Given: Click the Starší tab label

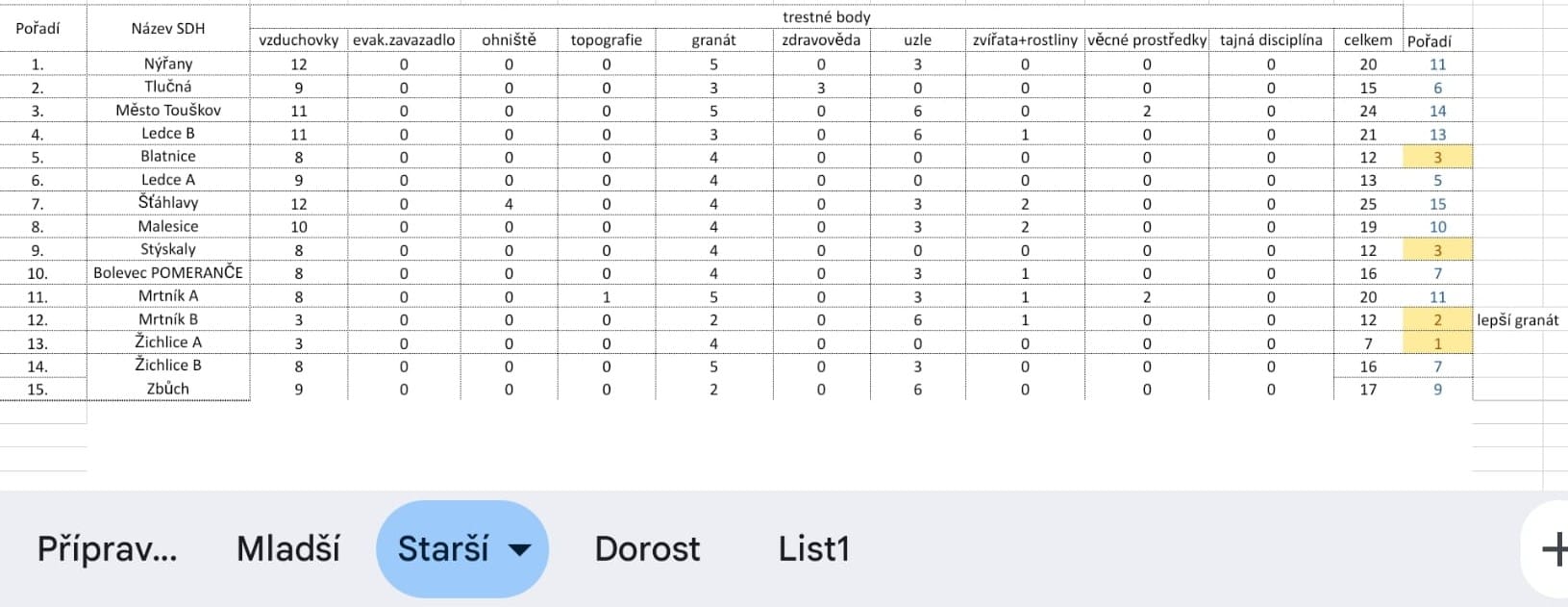Looking at the screenshot, I should pos(443,549).
